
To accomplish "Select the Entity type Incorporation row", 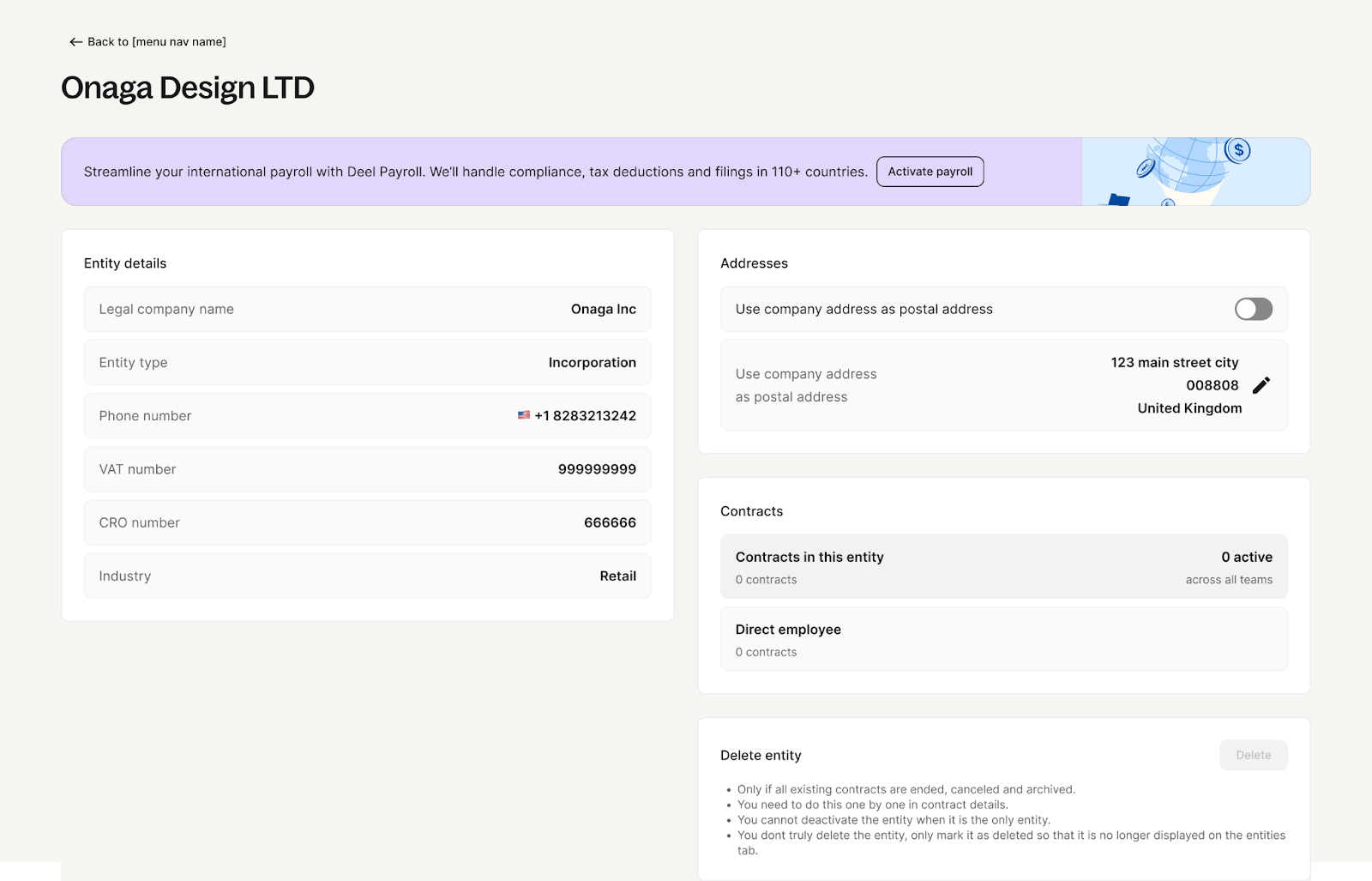I will coord(367,363).
